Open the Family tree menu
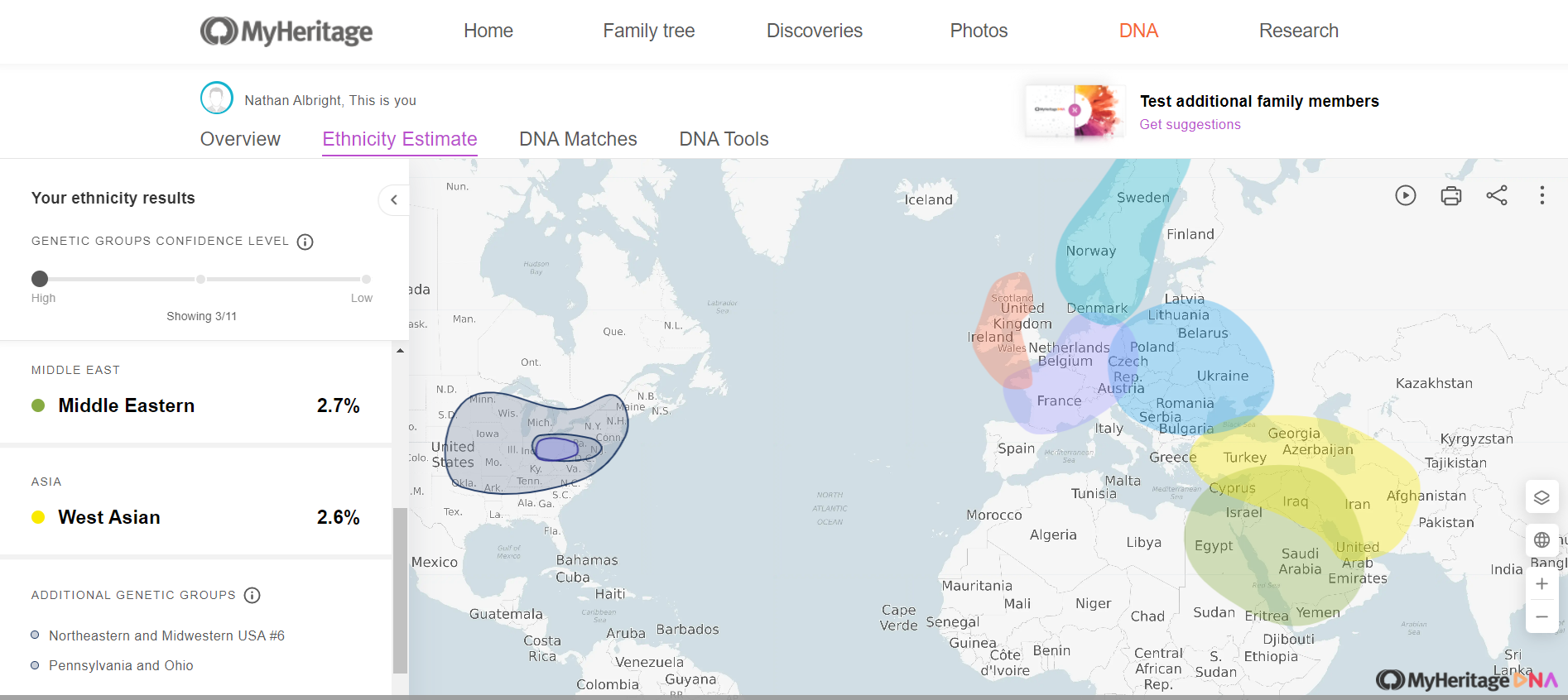Screen dimensions: 1568x700 (x=648, y=31)
